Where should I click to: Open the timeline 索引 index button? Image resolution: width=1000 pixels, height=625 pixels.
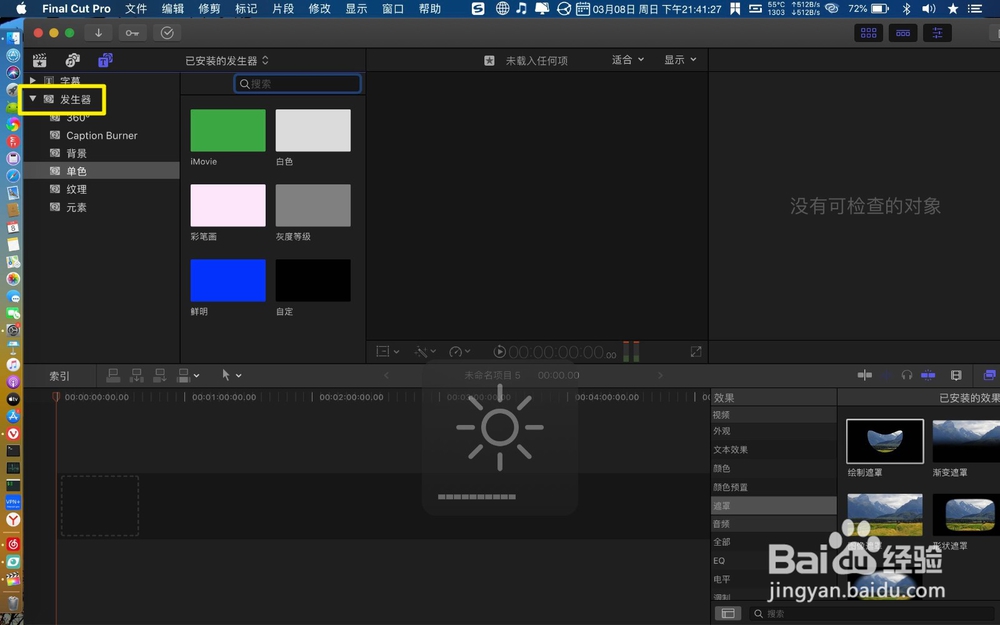59,376
